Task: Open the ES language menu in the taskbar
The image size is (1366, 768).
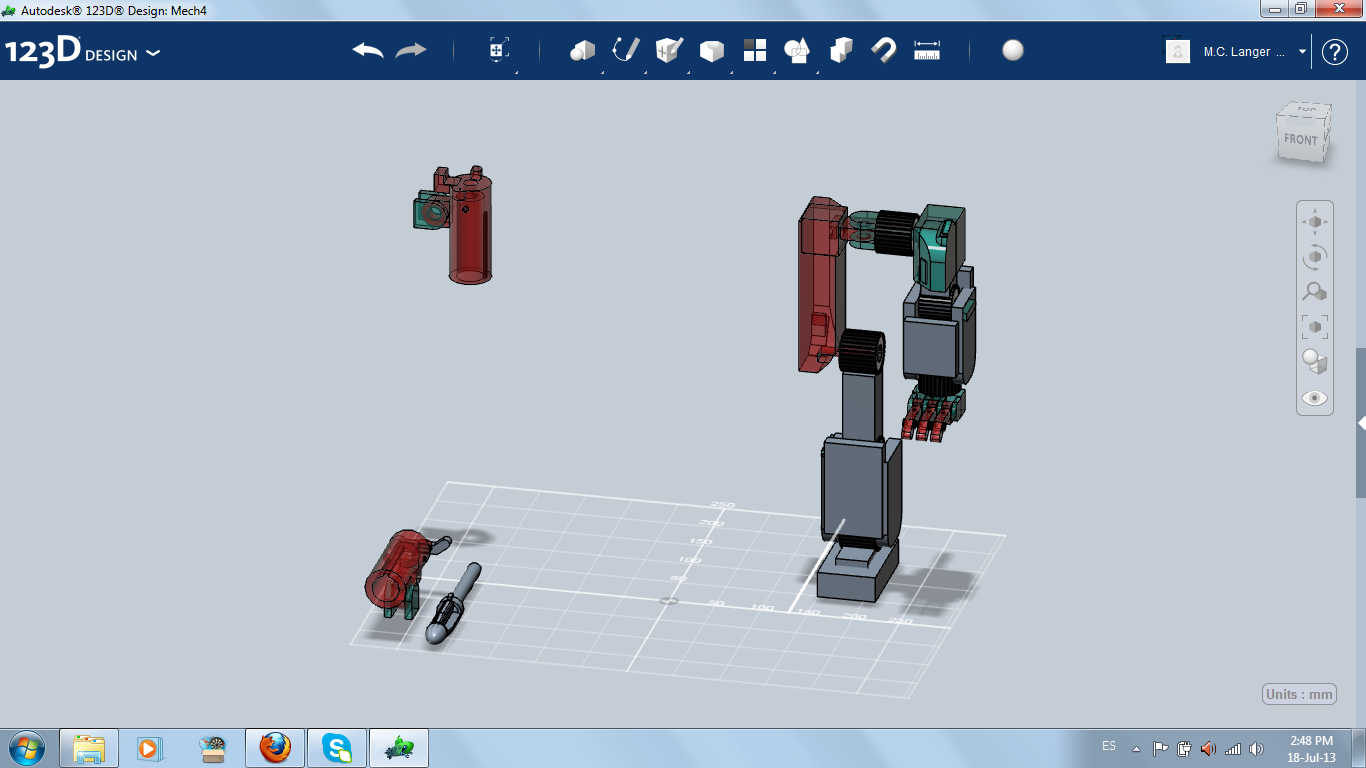Action: tap(1110, 746)
